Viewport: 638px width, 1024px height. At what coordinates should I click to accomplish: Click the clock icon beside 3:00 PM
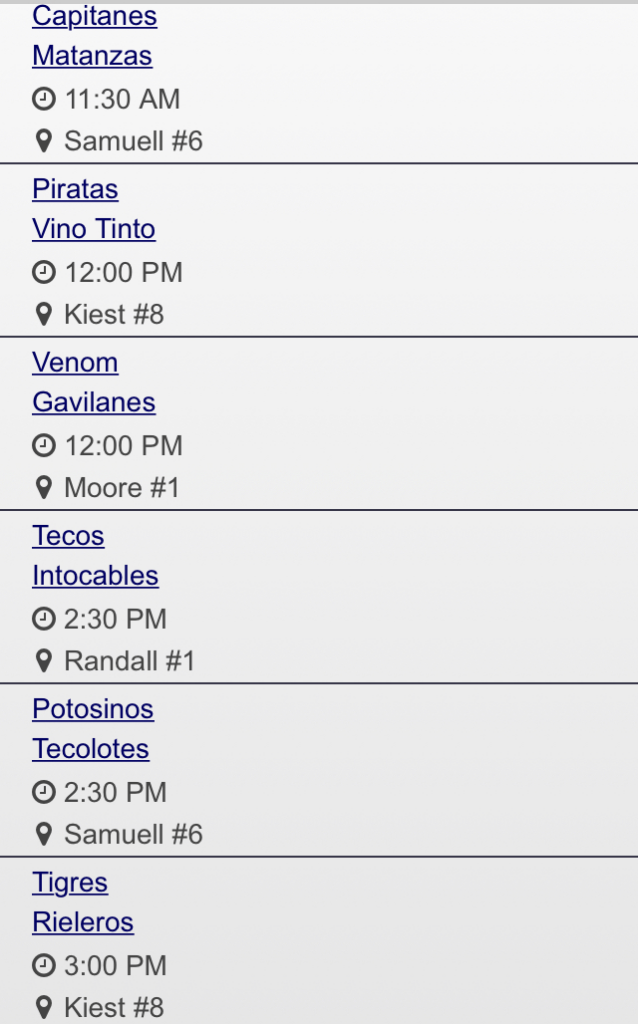43,966
